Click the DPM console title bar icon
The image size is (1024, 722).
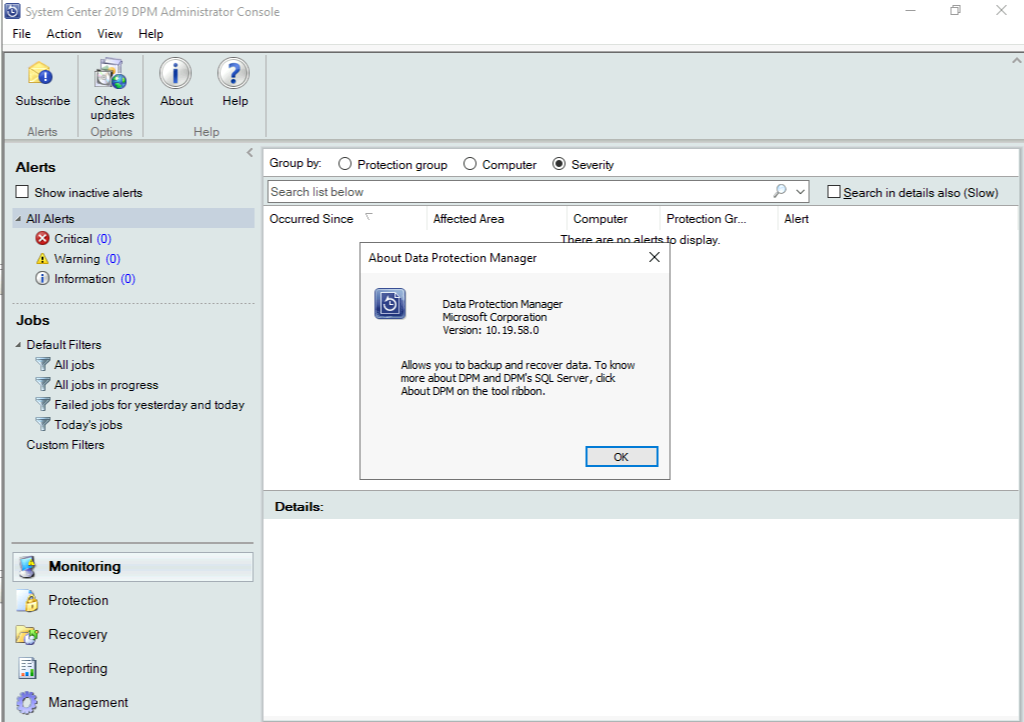[12, 11]
